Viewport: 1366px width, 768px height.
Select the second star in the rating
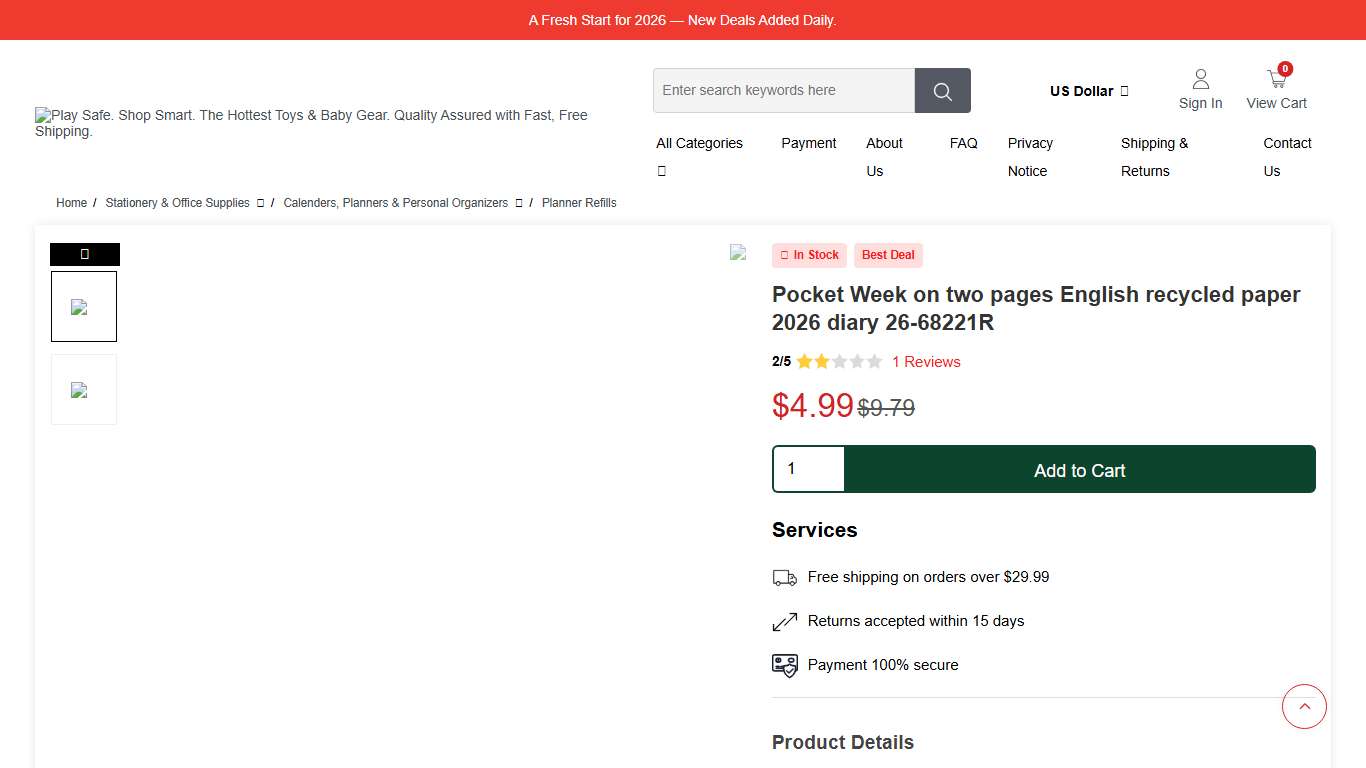point(820,361)
